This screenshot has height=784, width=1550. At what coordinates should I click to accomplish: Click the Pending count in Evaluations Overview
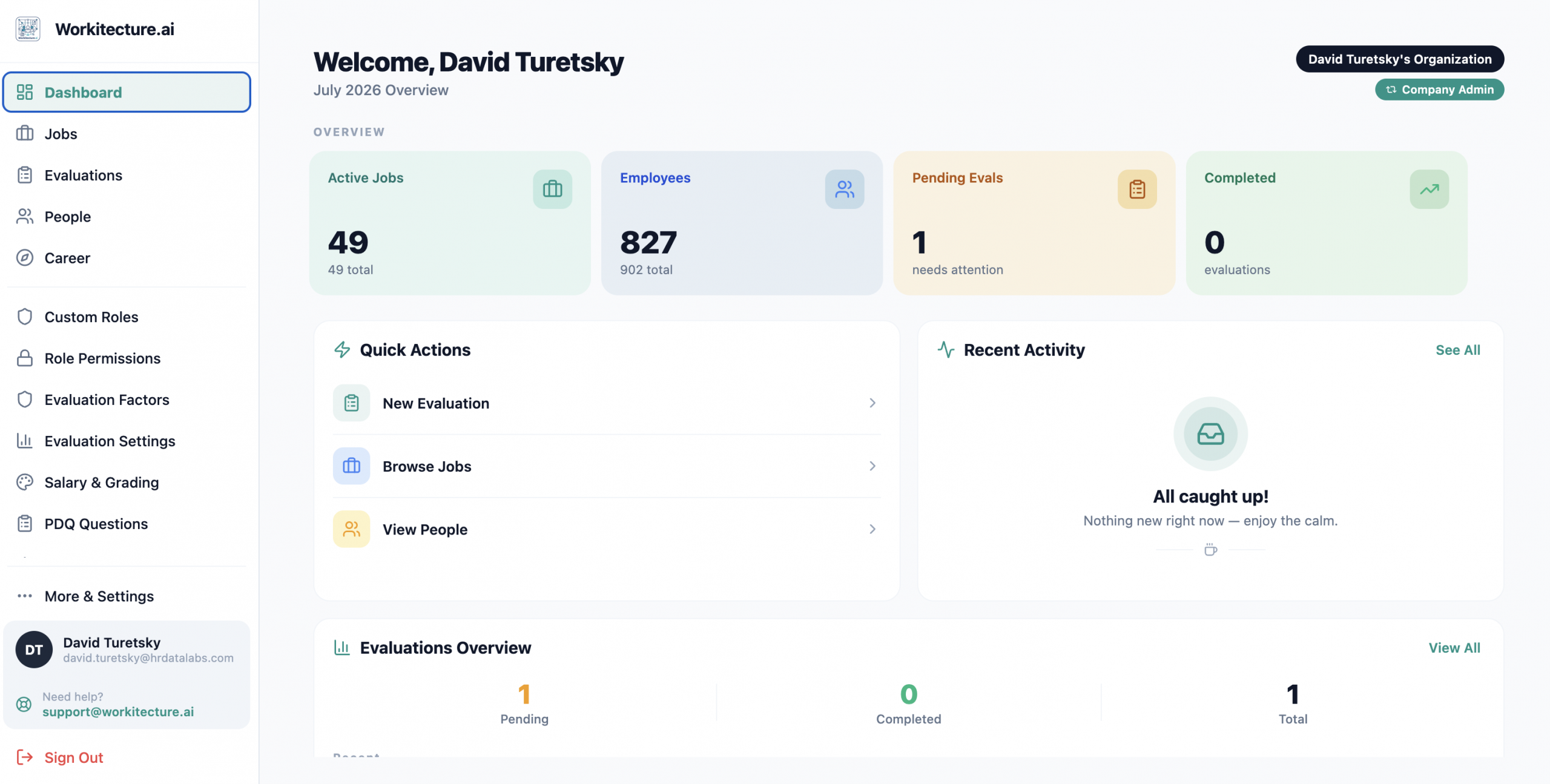(x=524, y=694)
